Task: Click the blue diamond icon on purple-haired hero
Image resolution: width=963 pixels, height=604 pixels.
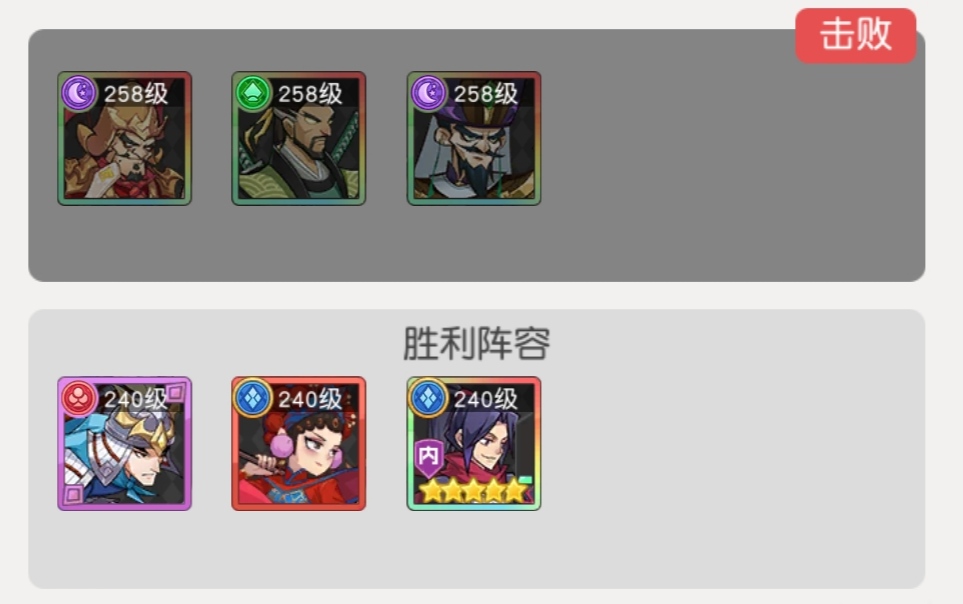Action: coord(428,398)
